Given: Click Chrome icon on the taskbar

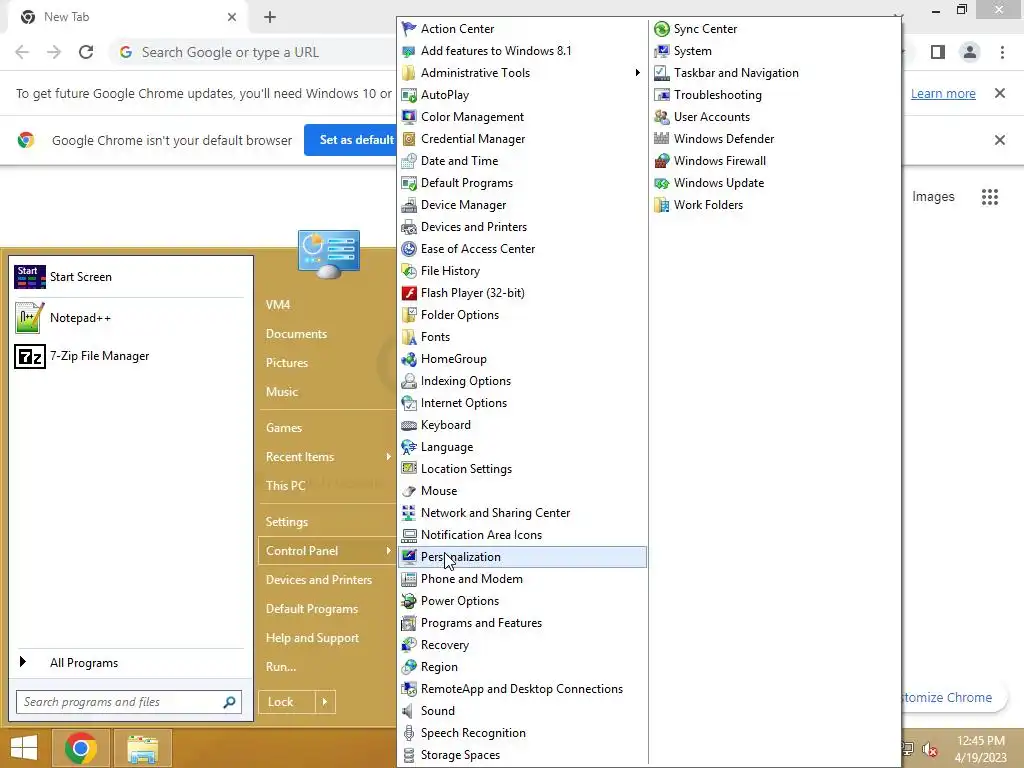Looking at the screenshot, I should click(81, 748).
